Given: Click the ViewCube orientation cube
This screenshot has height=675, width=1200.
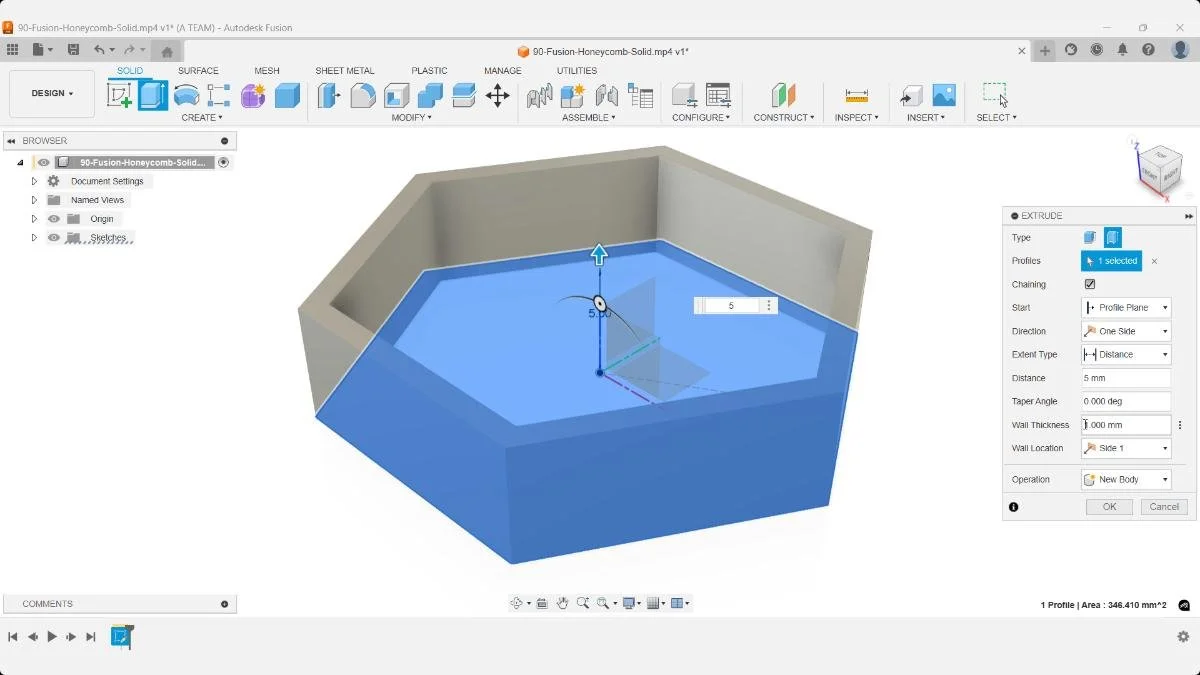Looking at the screenshot, I should [x=1161, y=170].
